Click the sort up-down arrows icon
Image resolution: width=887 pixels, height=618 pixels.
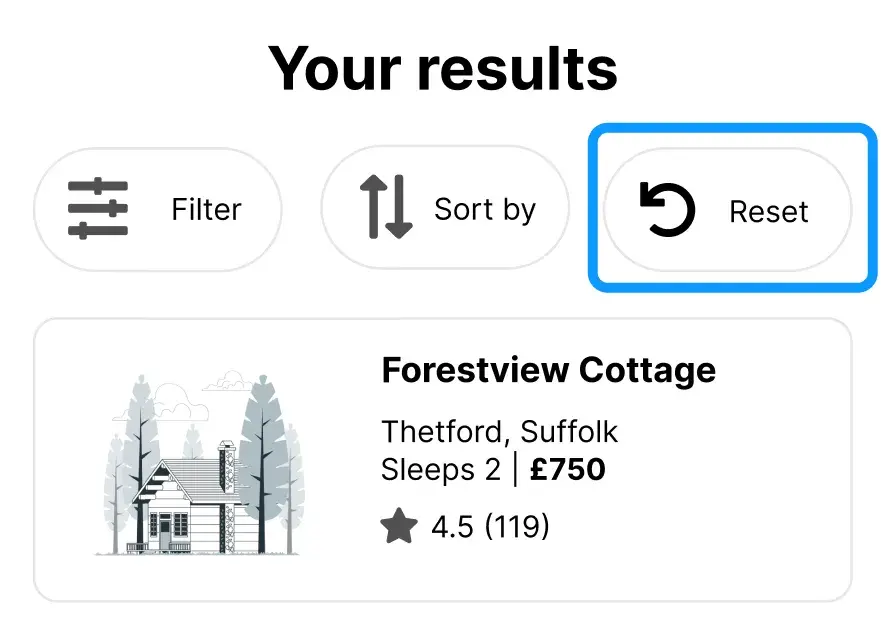click(x=385, y=207)
